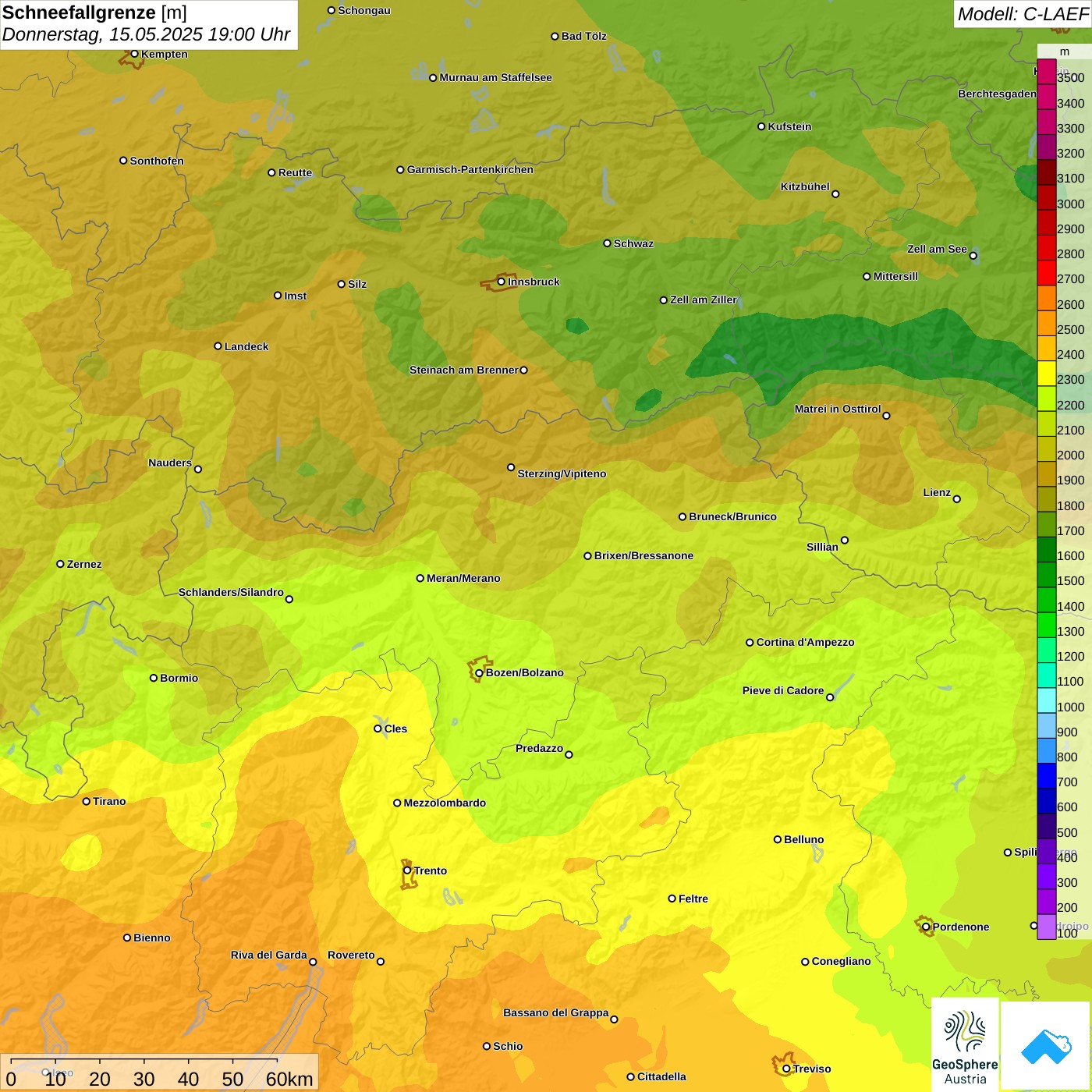Click the Sterzing/Vipiteno label
1092x1092 pixels.
[562, 473]
